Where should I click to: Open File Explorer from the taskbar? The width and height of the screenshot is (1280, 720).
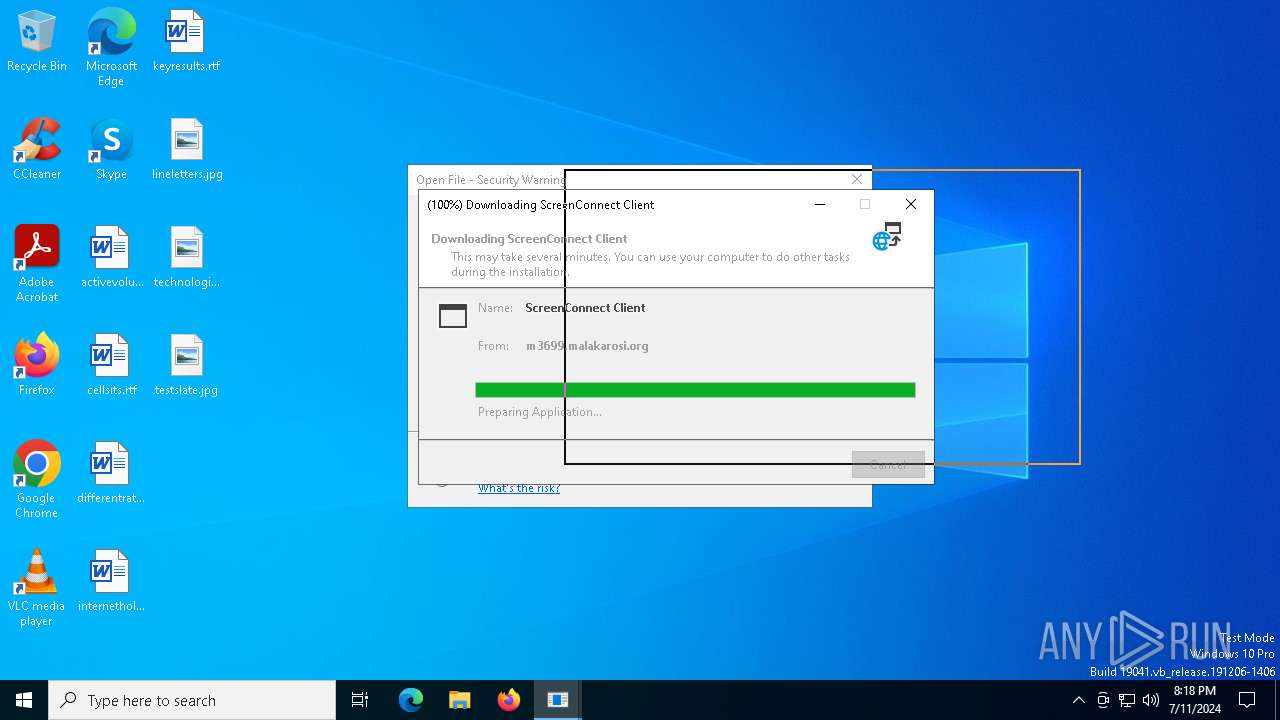tap(460, 700)
